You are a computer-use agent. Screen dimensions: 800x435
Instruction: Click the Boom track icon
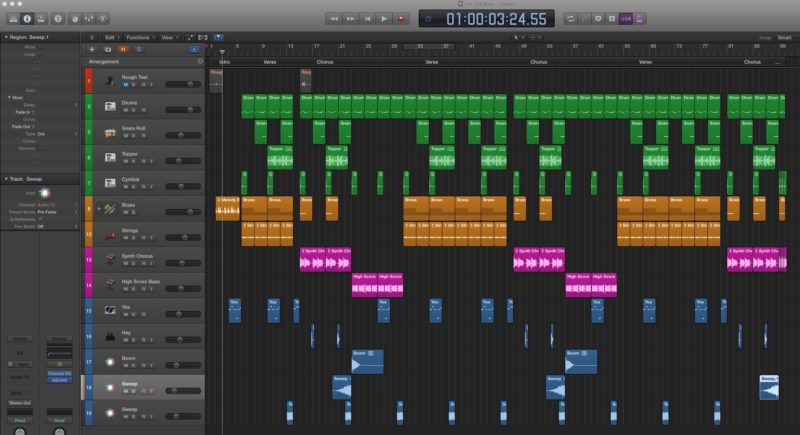click(110, 362)
